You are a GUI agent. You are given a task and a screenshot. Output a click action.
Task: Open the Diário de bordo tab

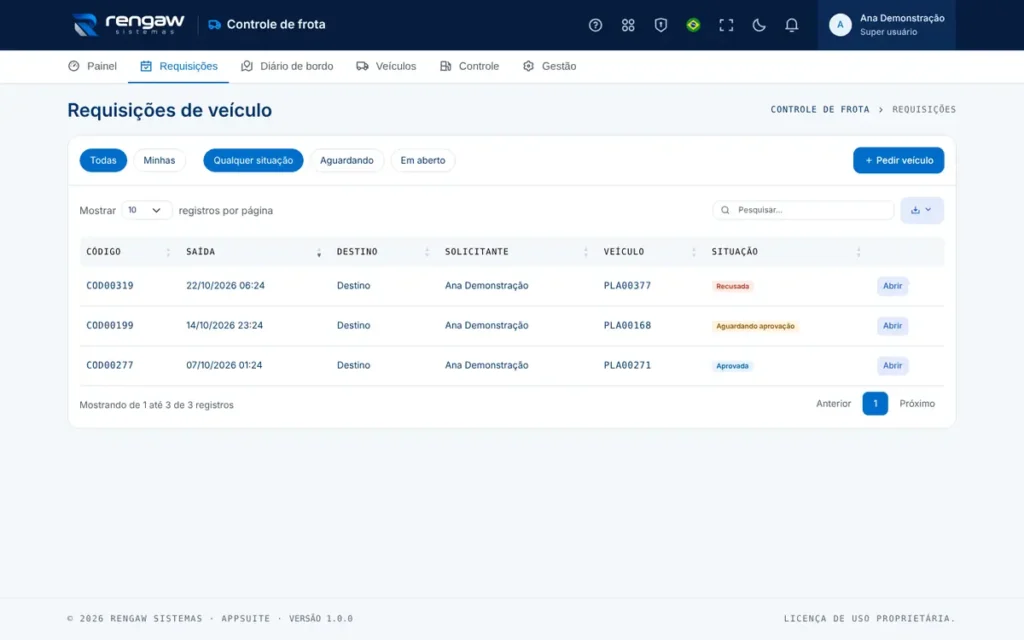click(x=287, y=66)
